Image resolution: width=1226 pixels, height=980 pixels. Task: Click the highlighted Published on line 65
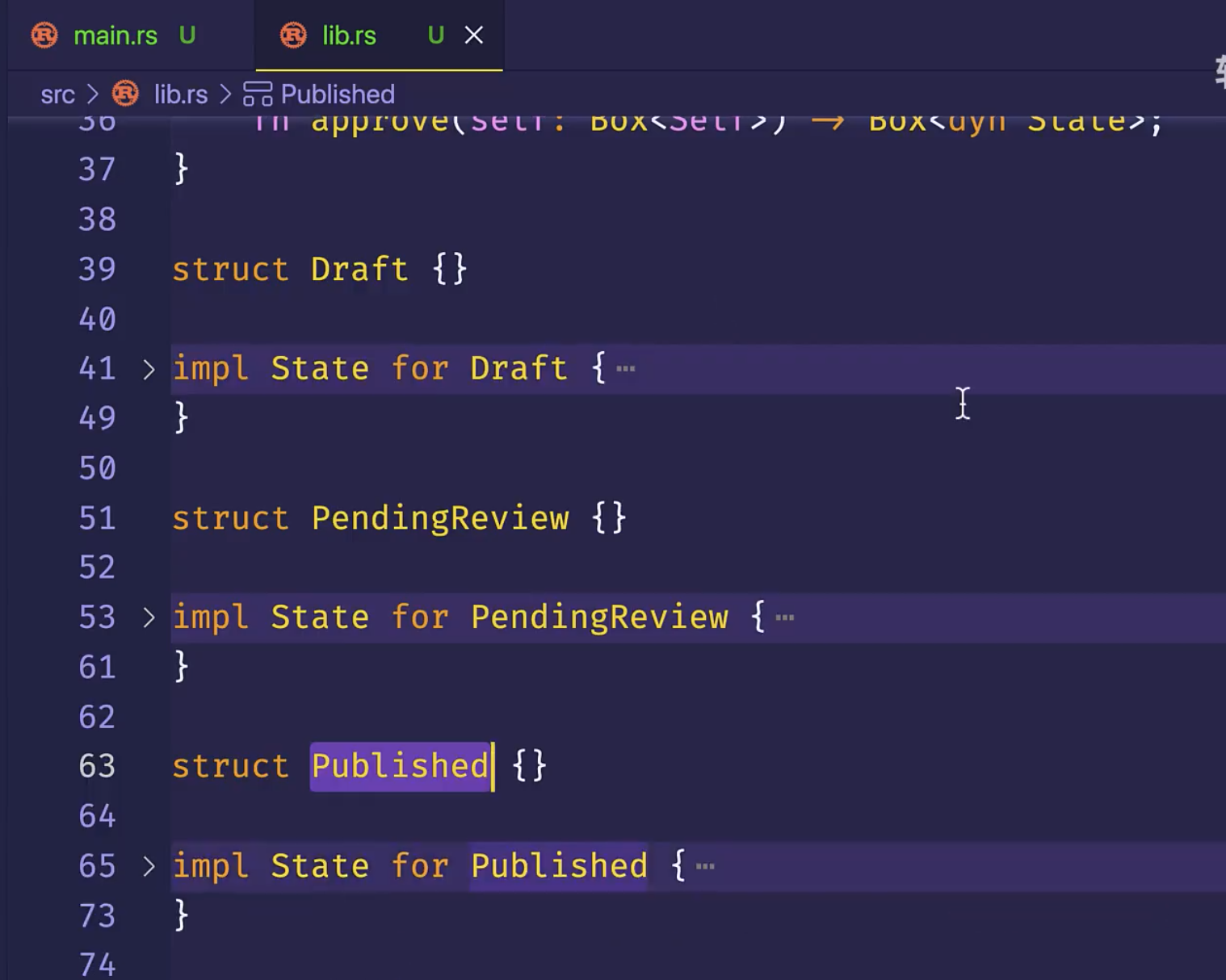[559, 866]
